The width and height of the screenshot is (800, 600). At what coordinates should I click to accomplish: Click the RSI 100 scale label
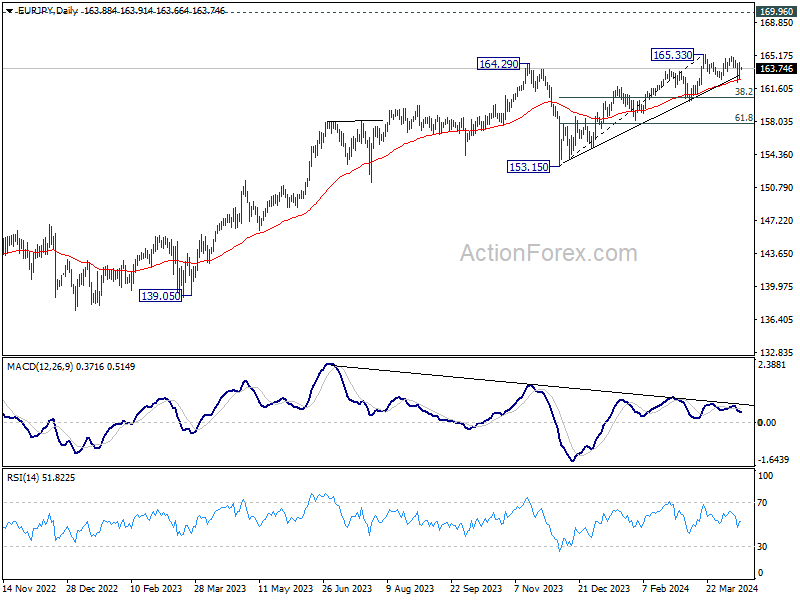pos(766,476)
